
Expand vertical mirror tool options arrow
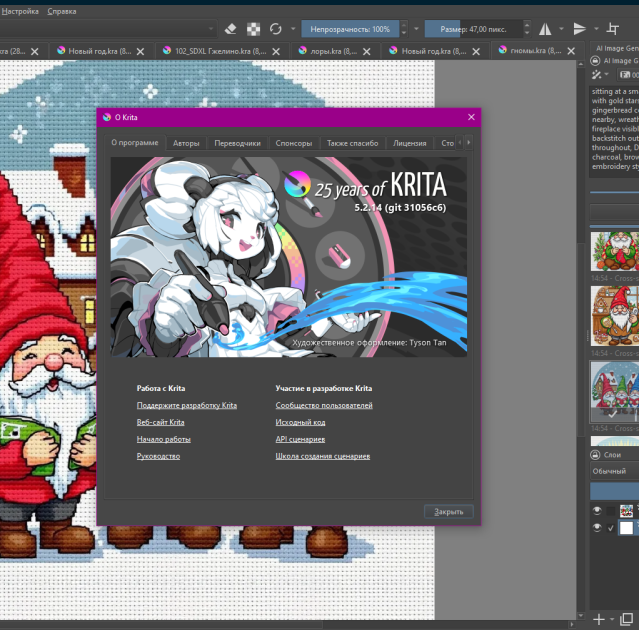pos(596,29)
